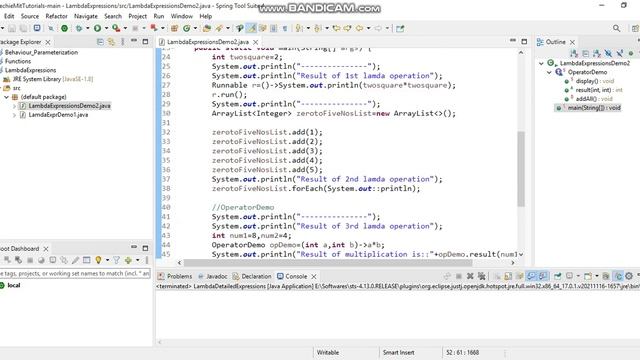This screenshot has width=640, height=360.
Task: Open the Open Console dropdown arrow
Action: tap(596, 276)
